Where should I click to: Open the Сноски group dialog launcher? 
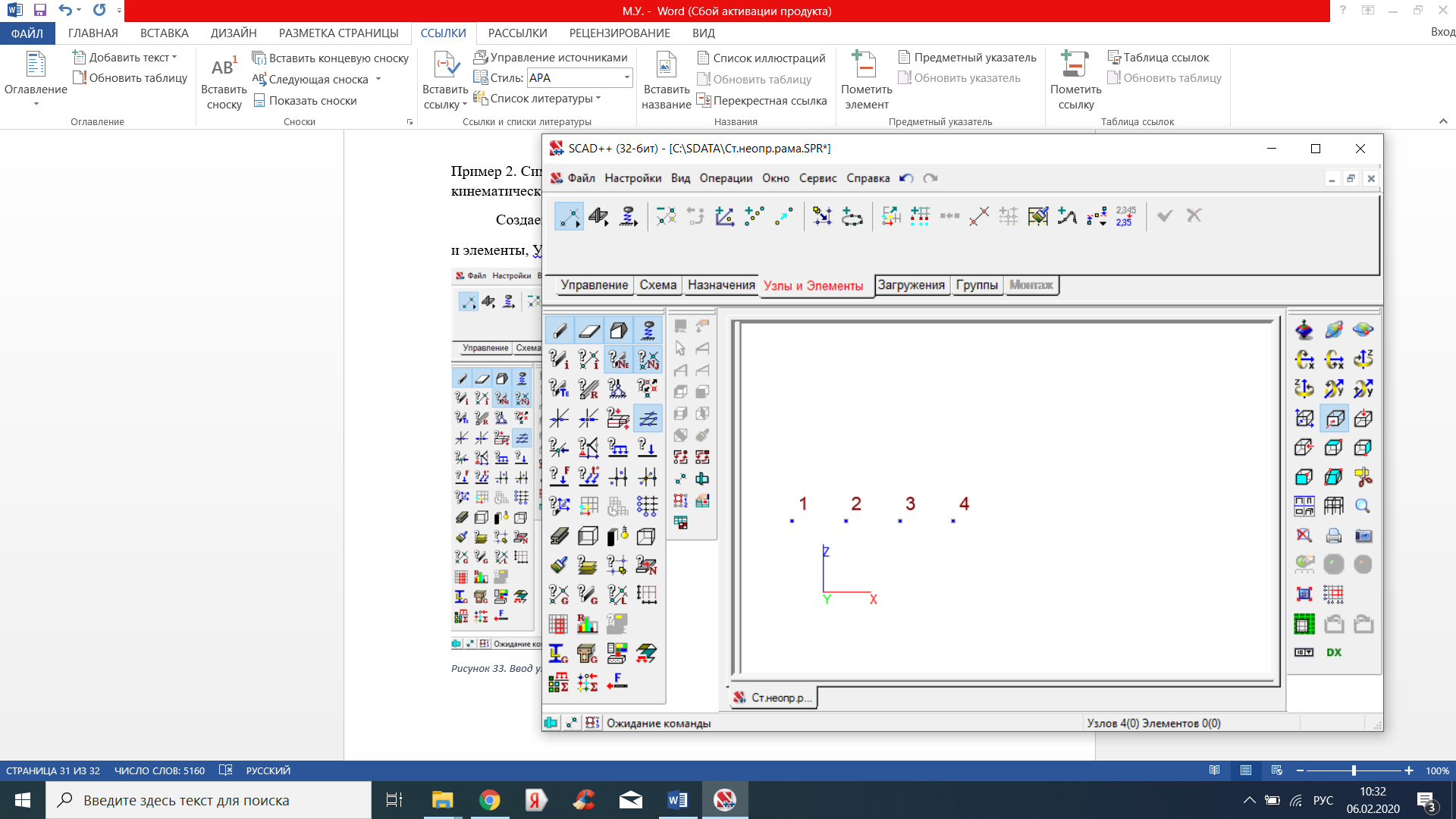coord(409,122)
